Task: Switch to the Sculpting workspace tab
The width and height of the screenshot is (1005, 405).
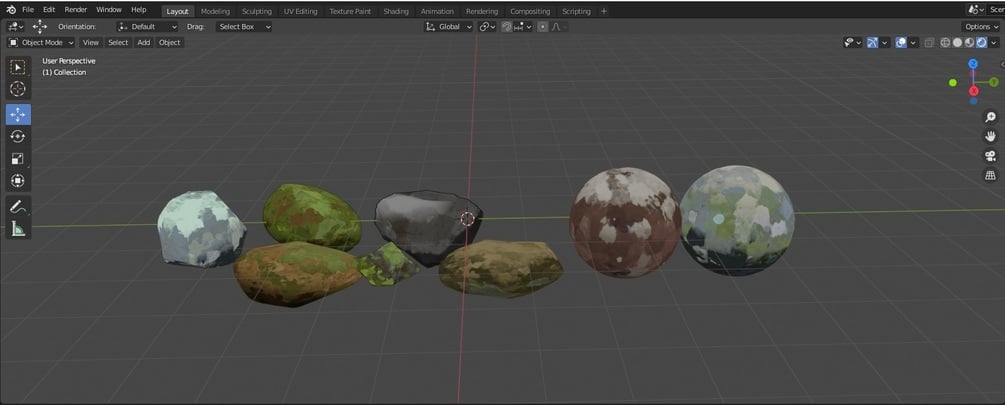Action: click(x=256, y=11)
